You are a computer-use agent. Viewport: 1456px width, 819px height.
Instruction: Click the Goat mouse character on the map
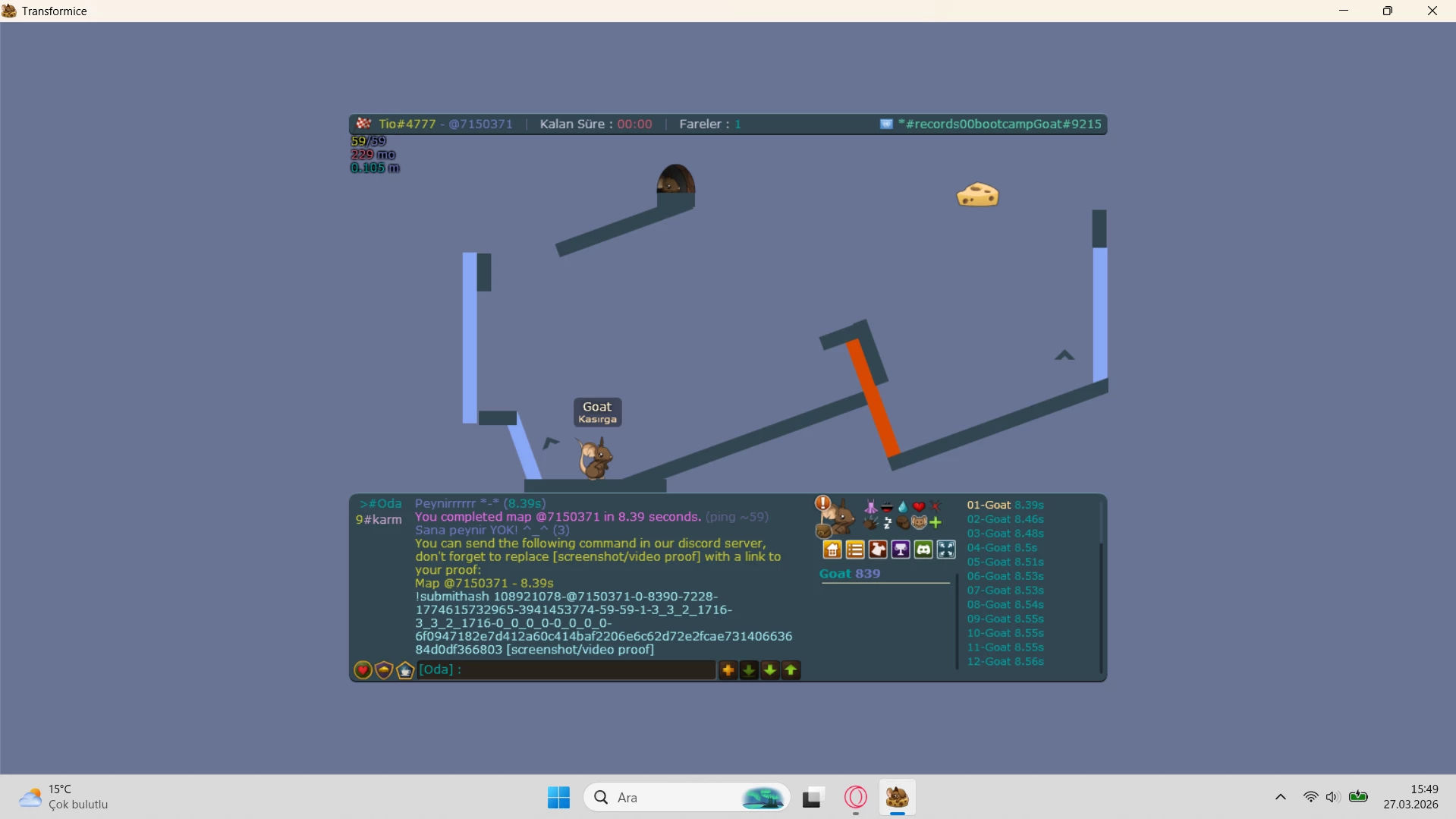point(594,458)
